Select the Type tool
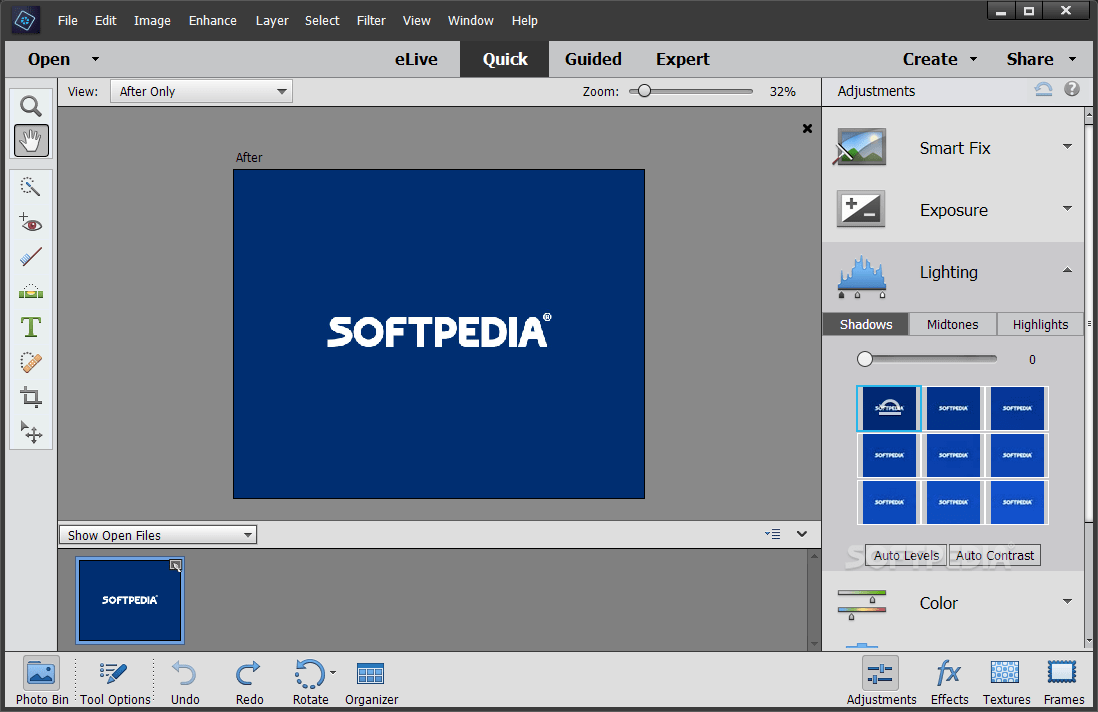Image resolution: width=1098 pixels, height=712 pixels. (31, 327)
